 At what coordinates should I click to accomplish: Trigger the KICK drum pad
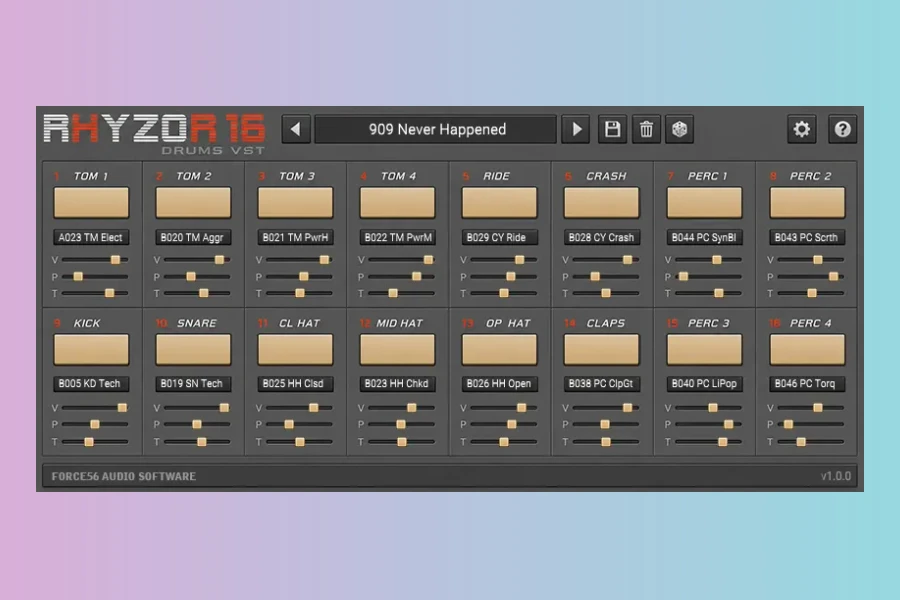pyautogui.click(x=91, y=350)
